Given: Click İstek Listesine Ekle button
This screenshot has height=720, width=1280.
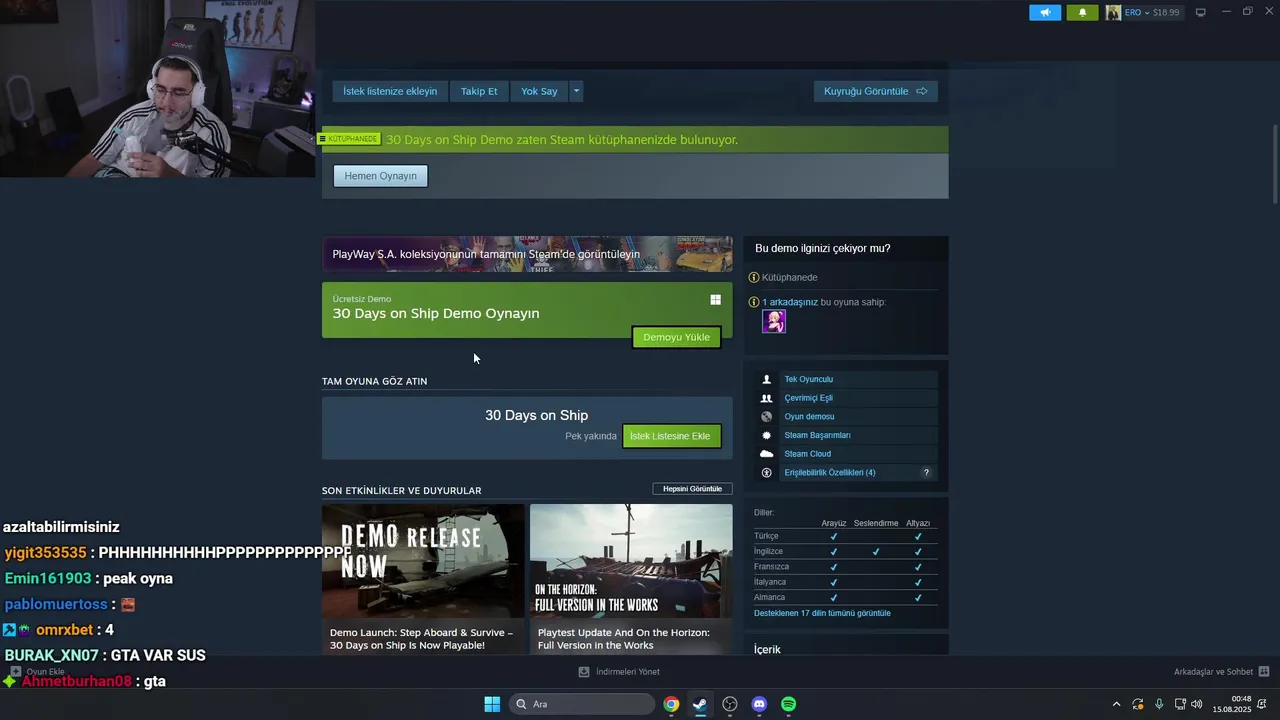Looking at the screenshot, I should 670,436.
